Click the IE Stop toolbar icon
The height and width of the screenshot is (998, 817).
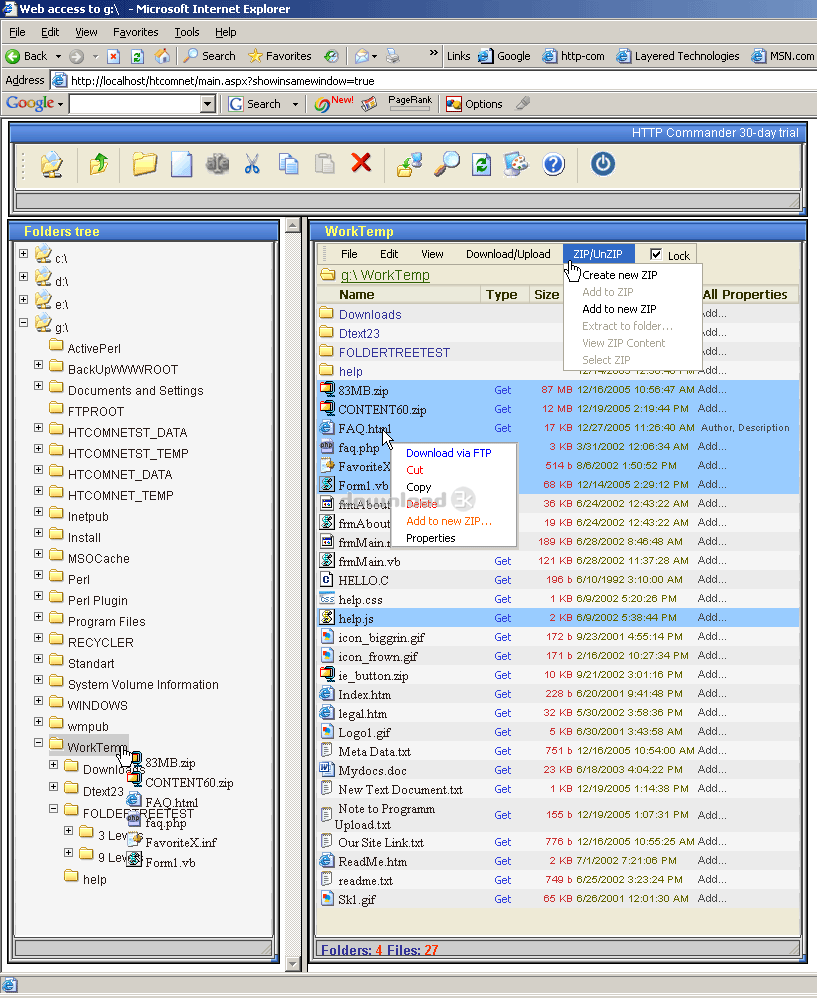(113, 56)
